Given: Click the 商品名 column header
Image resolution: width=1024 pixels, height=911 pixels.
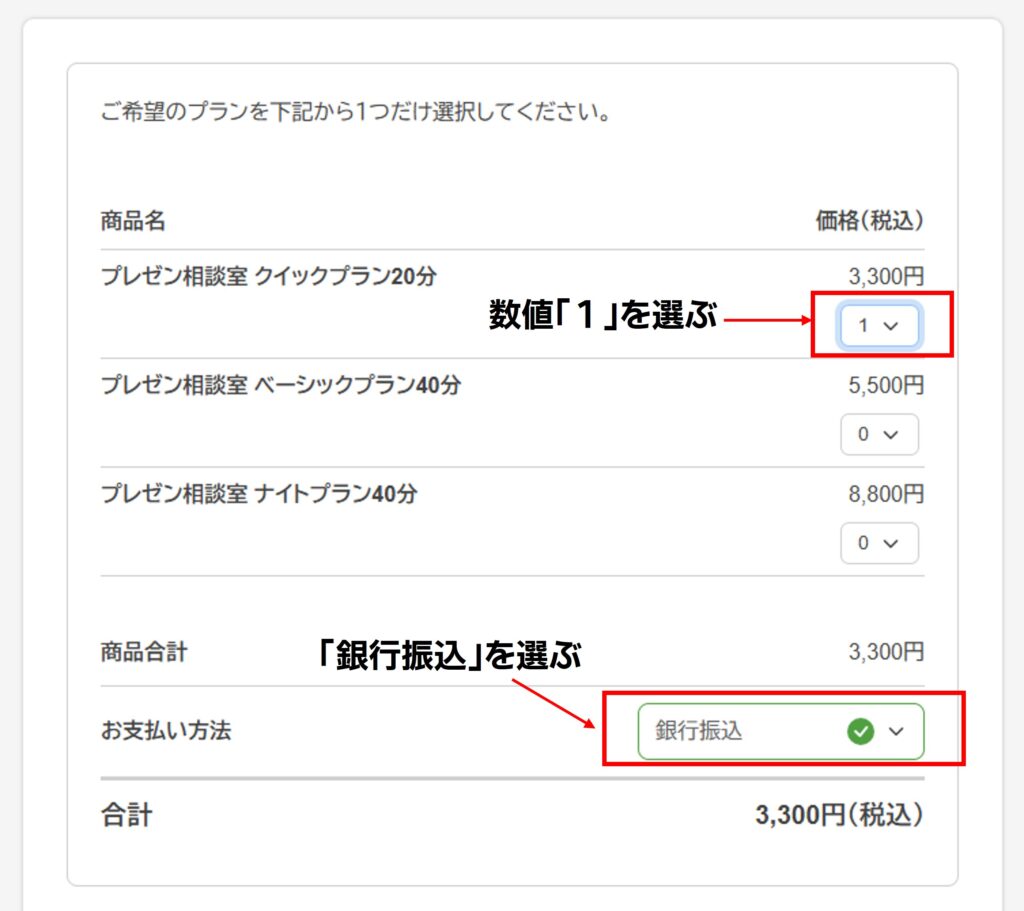Looking at the screenshot, I should click(133, 221).
